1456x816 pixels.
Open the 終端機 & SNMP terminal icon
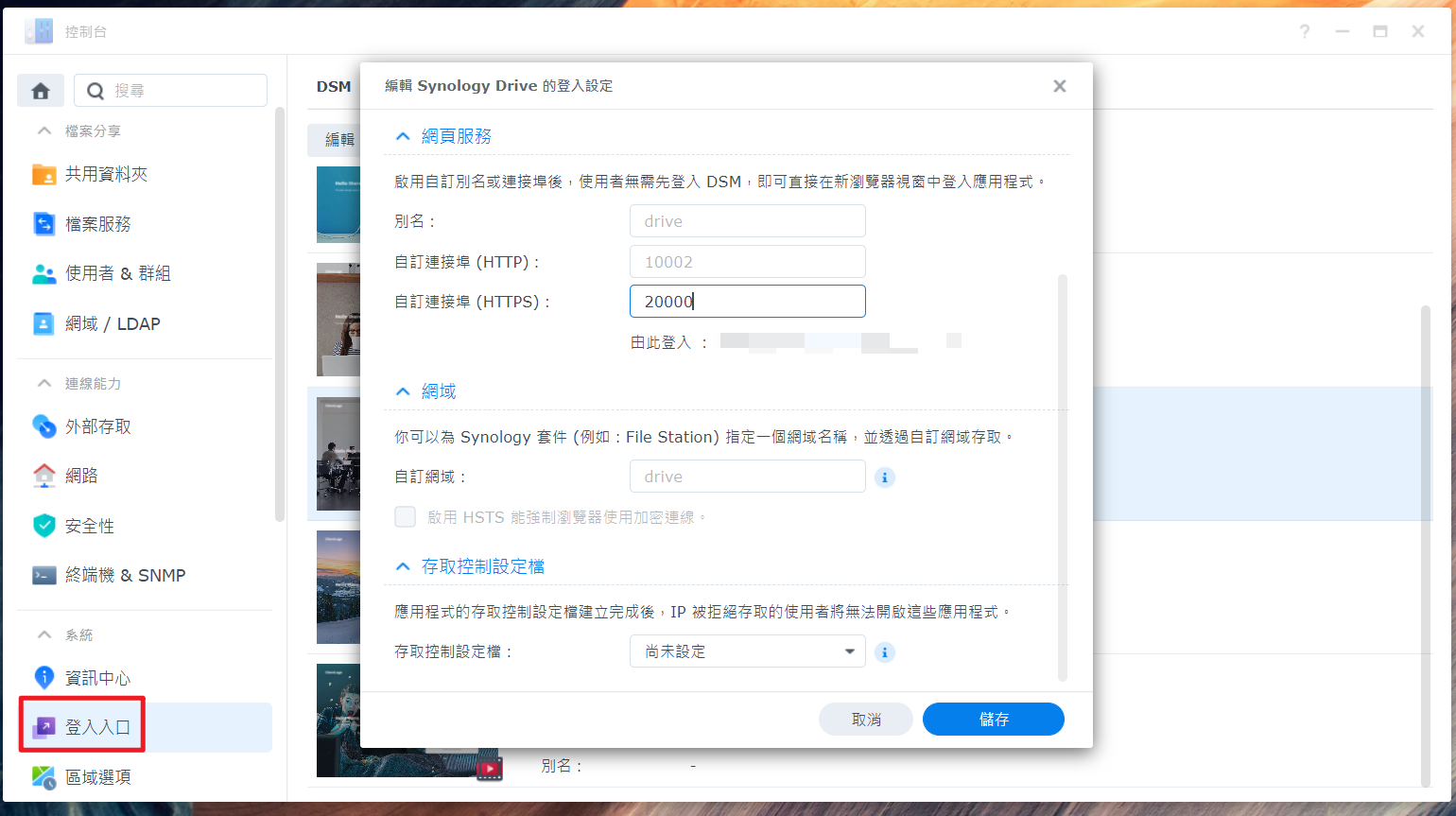(x=44, y=575)
